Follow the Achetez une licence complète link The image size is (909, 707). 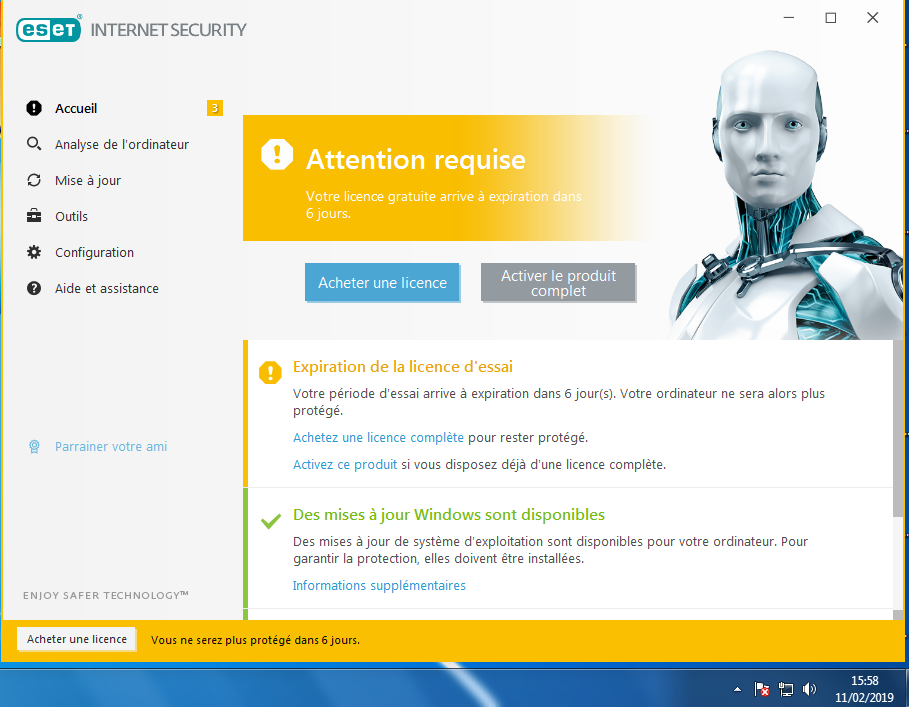[x=378, y=438]
